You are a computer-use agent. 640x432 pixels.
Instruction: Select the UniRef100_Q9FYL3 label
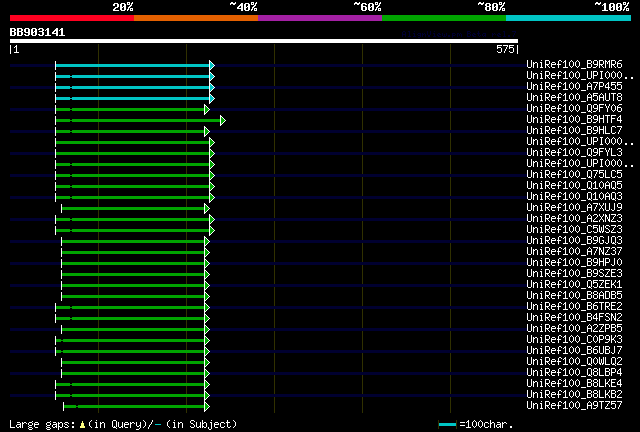pyautogui.click(x=574, y=153)
